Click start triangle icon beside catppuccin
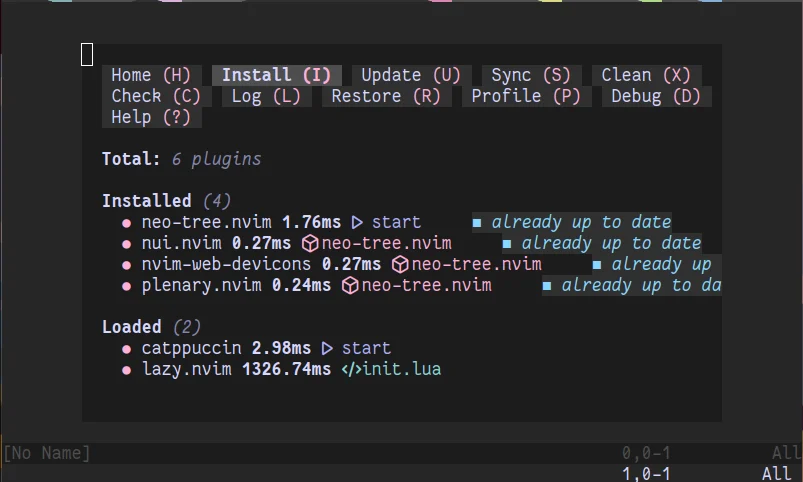The image size is (803, 482). [x=327, y=349]
